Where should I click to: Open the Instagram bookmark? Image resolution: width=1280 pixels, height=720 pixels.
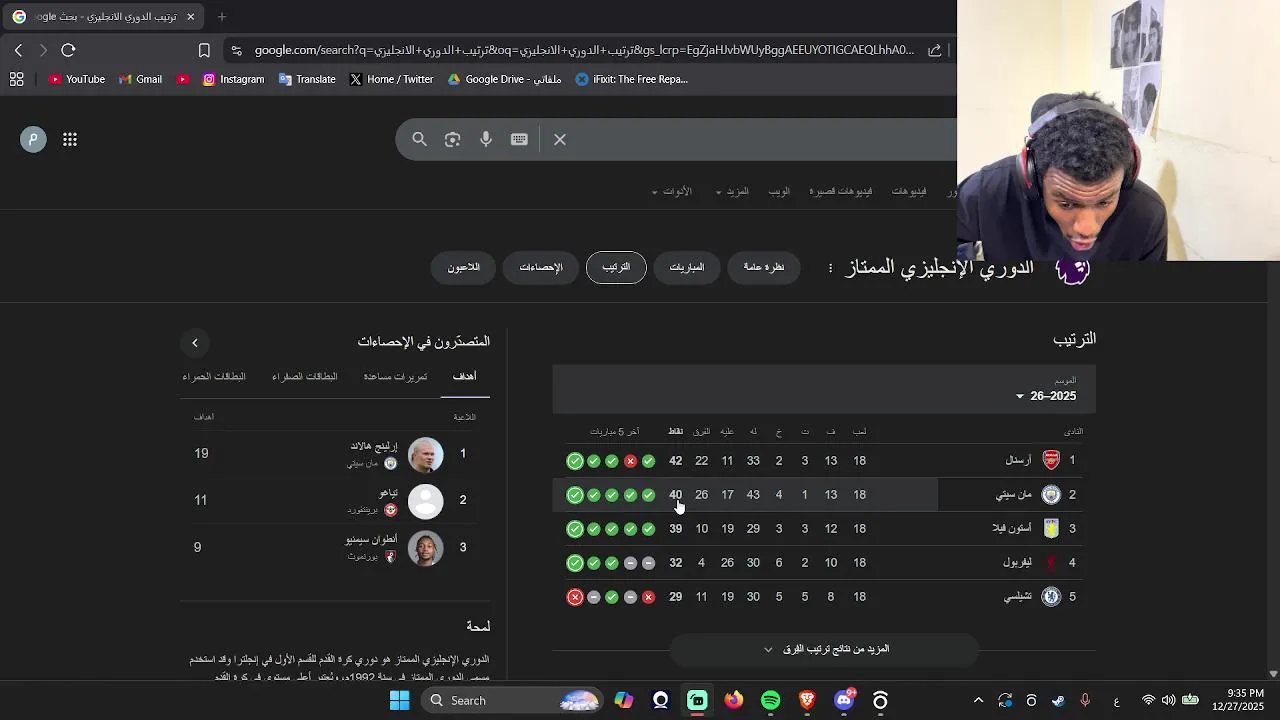[x=233, y=79]
